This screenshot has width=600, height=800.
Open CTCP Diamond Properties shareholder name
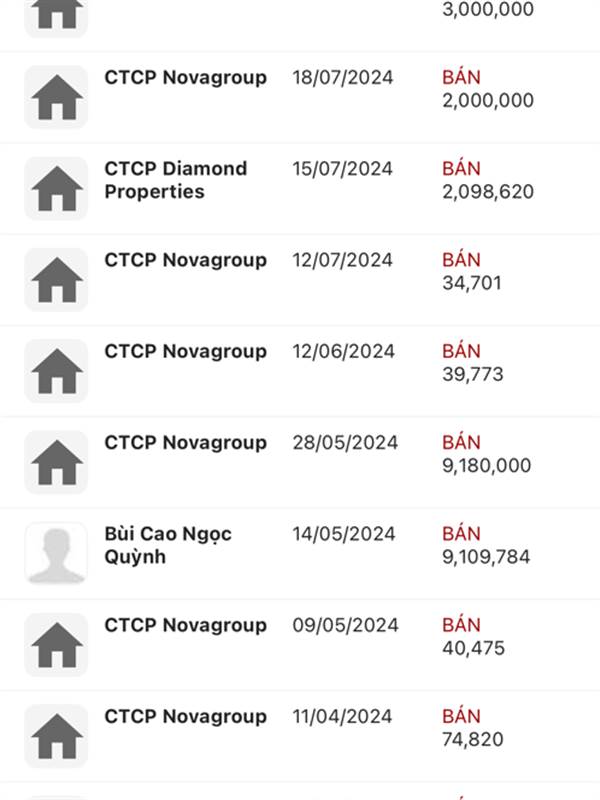176,180
